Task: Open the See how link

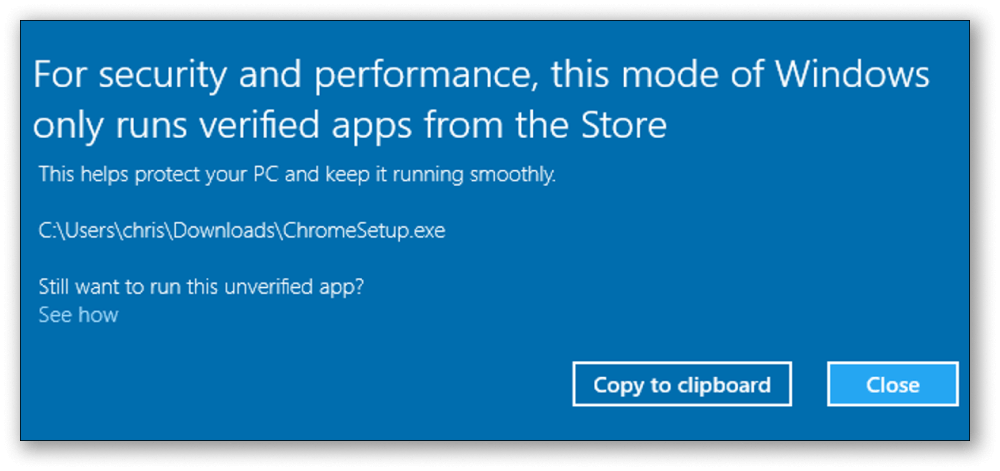Action: pyautogui.click(x=78, y=315)
